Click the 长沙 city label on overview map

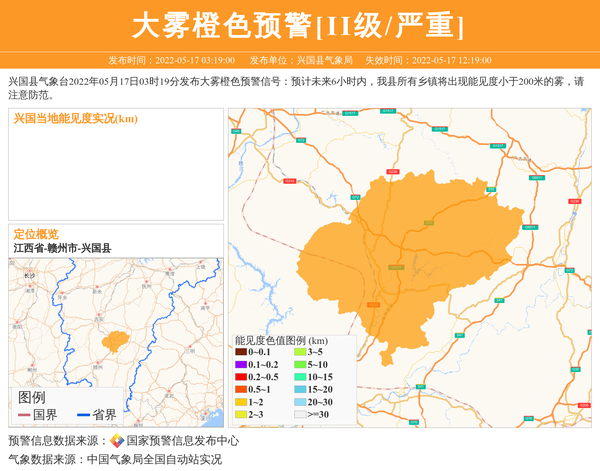click(29, 276)
